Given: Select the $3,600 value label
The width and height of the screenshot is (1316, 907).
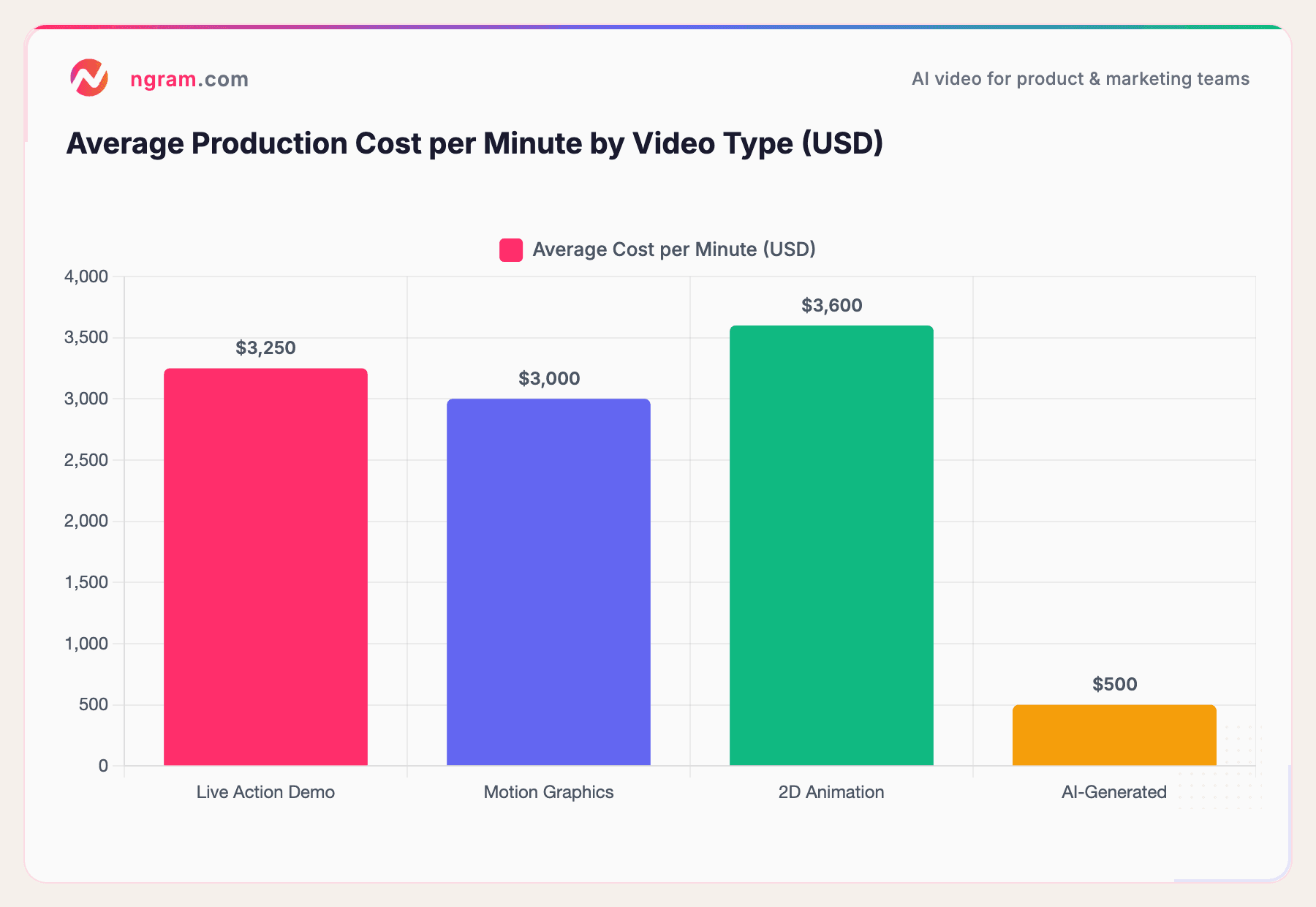Looking at the screenshot, I should 831,306.
